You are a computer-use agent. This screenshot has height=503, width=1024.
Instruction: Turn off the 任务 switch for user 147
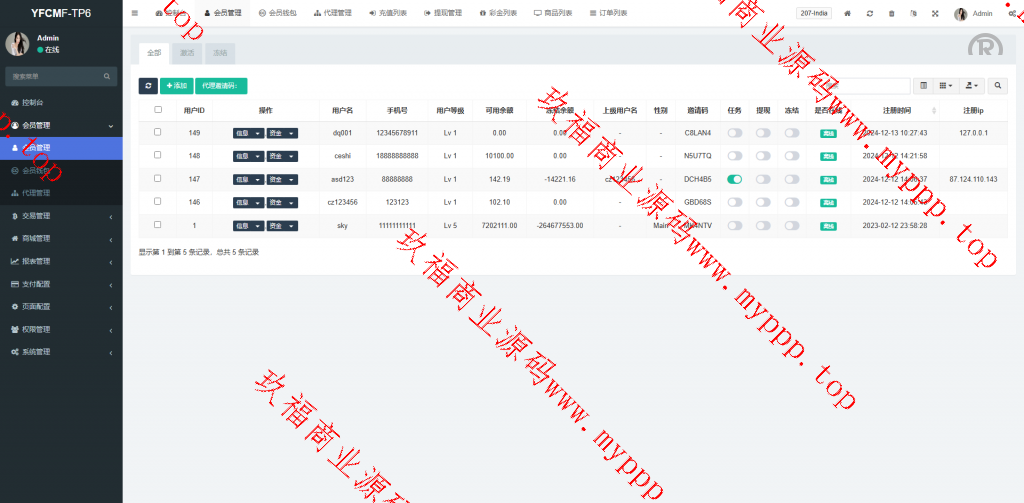735,179
